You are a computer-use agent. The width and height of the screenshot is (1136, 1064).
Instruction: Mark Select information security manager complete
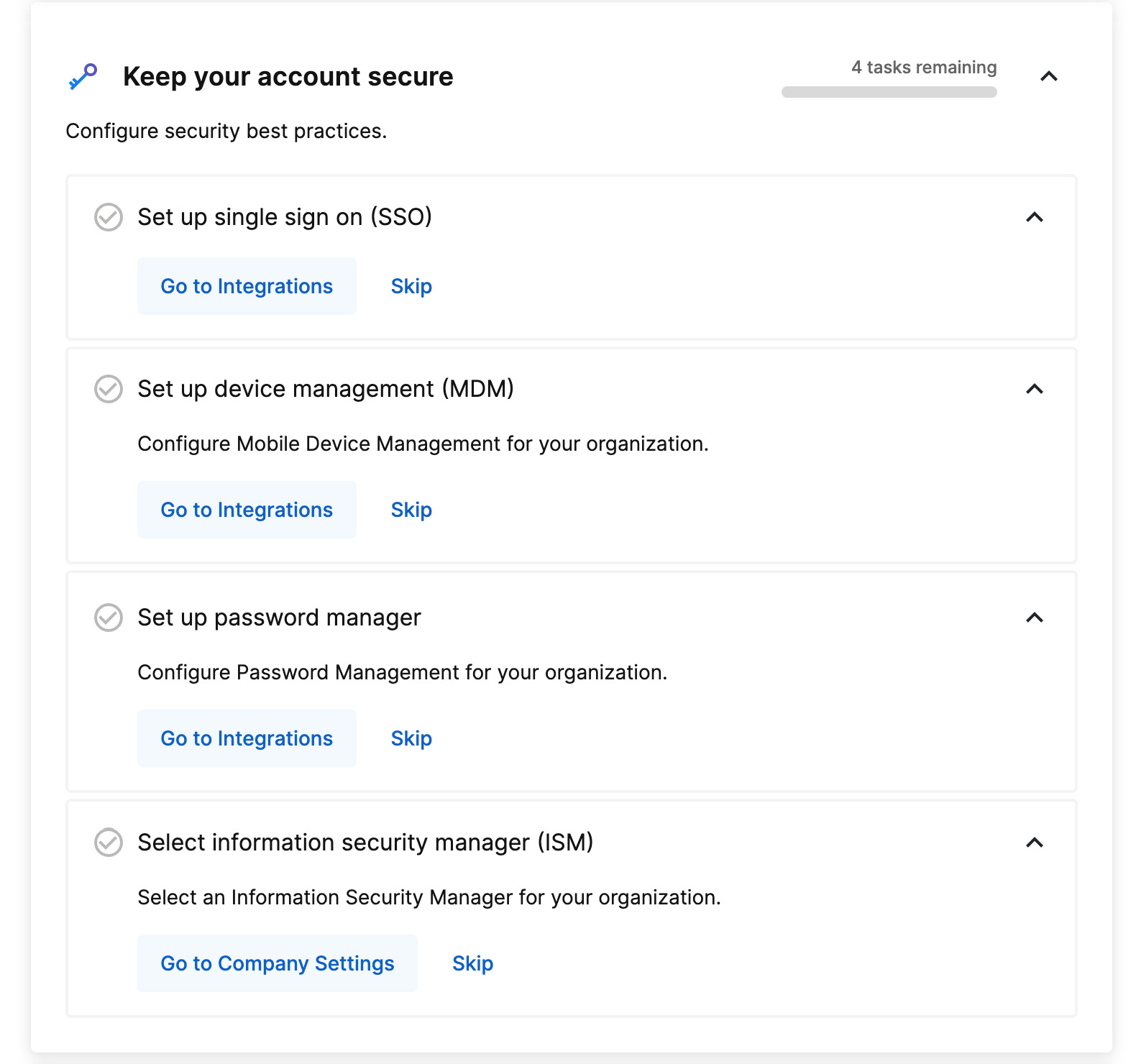click(109, 843)
